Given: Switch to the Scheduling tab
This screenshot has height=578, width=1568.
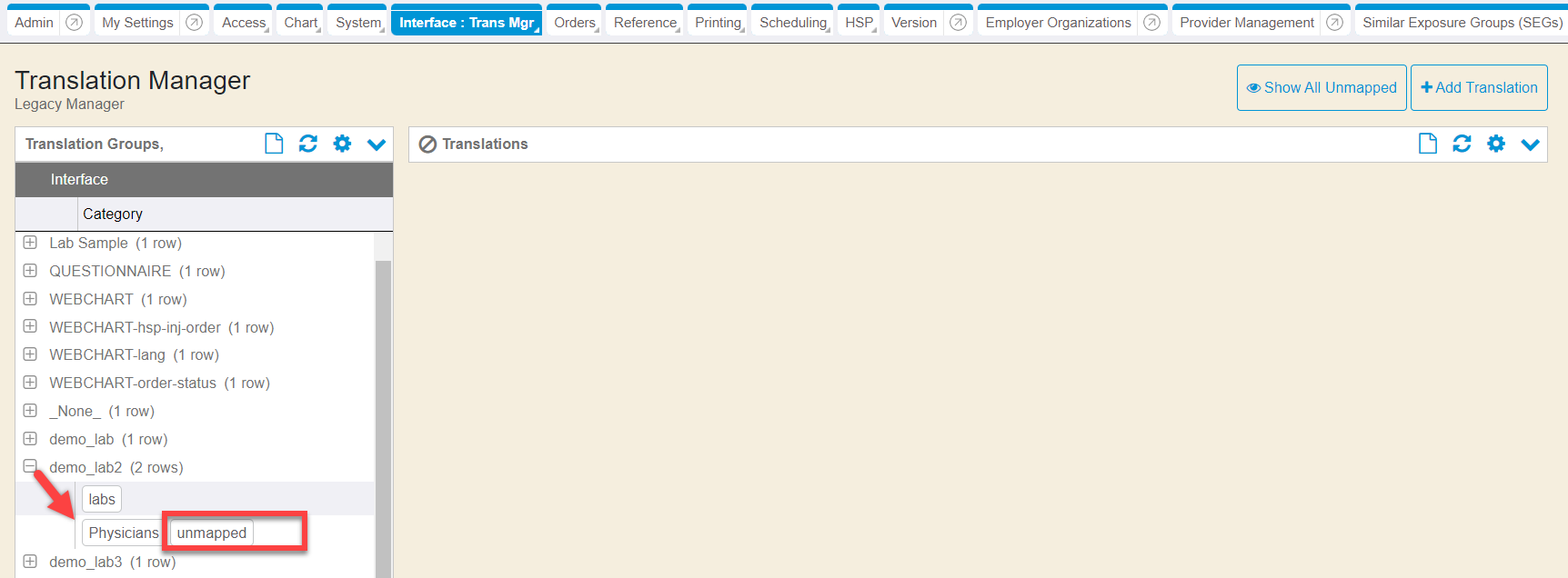Looking at the screenshot, I should 793,23.
